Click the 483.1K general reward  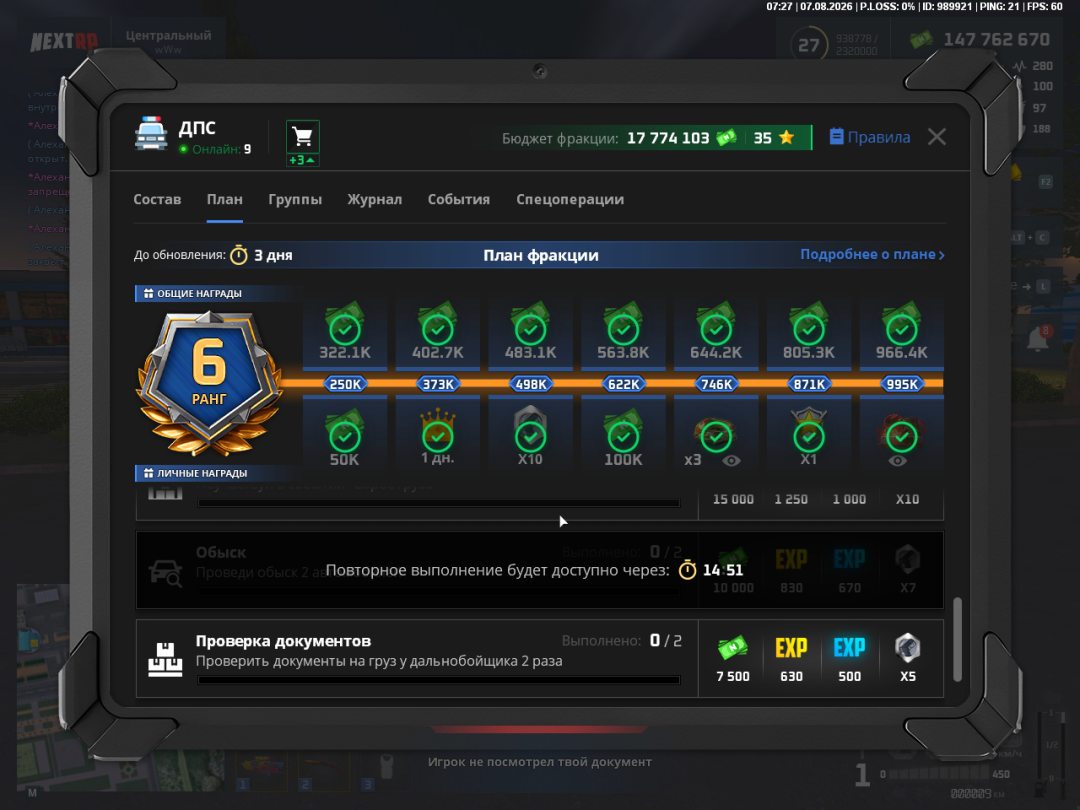[x=530, y=331]
